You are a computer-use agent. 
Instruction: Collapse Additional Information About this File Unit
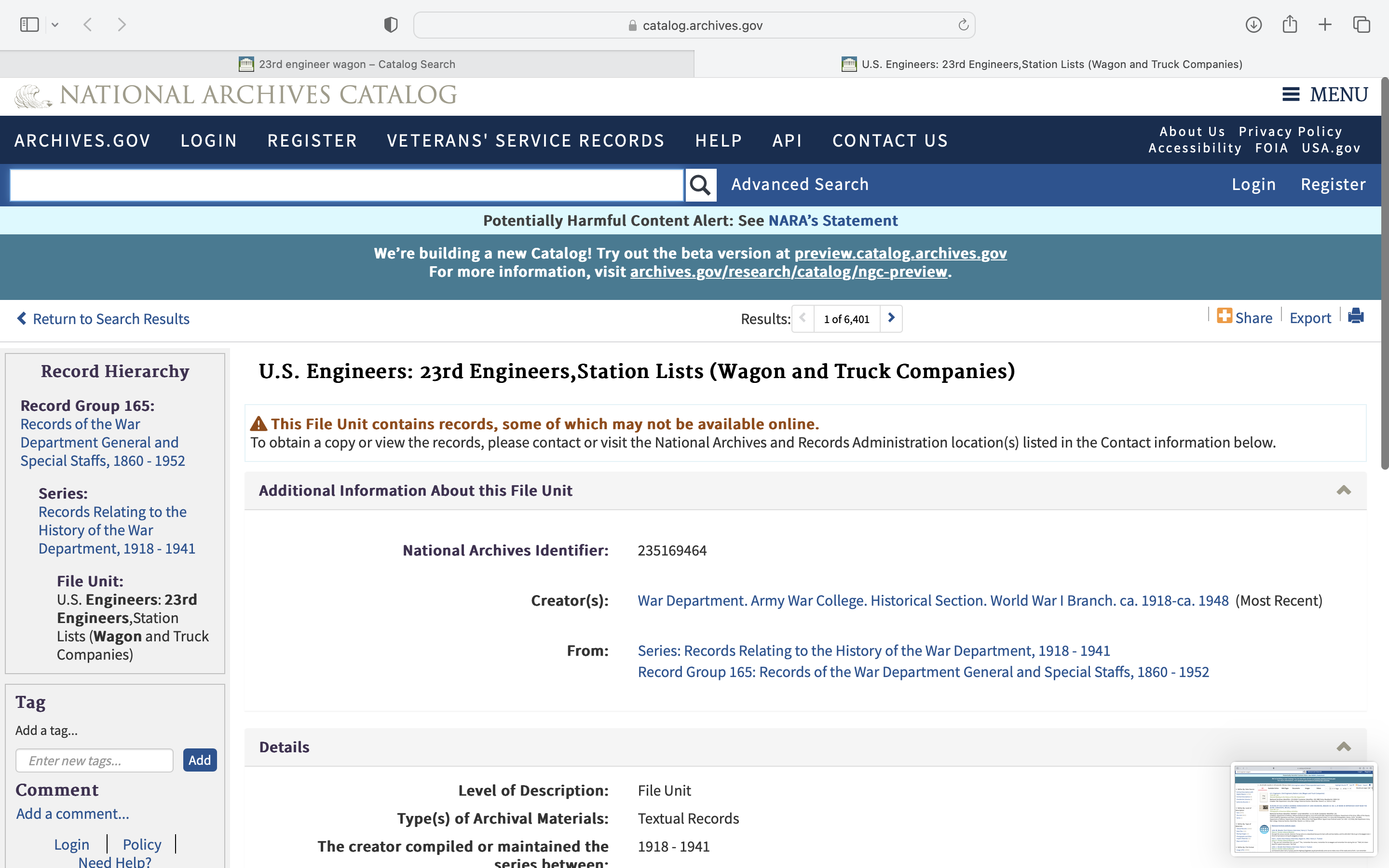(1343, 490)
